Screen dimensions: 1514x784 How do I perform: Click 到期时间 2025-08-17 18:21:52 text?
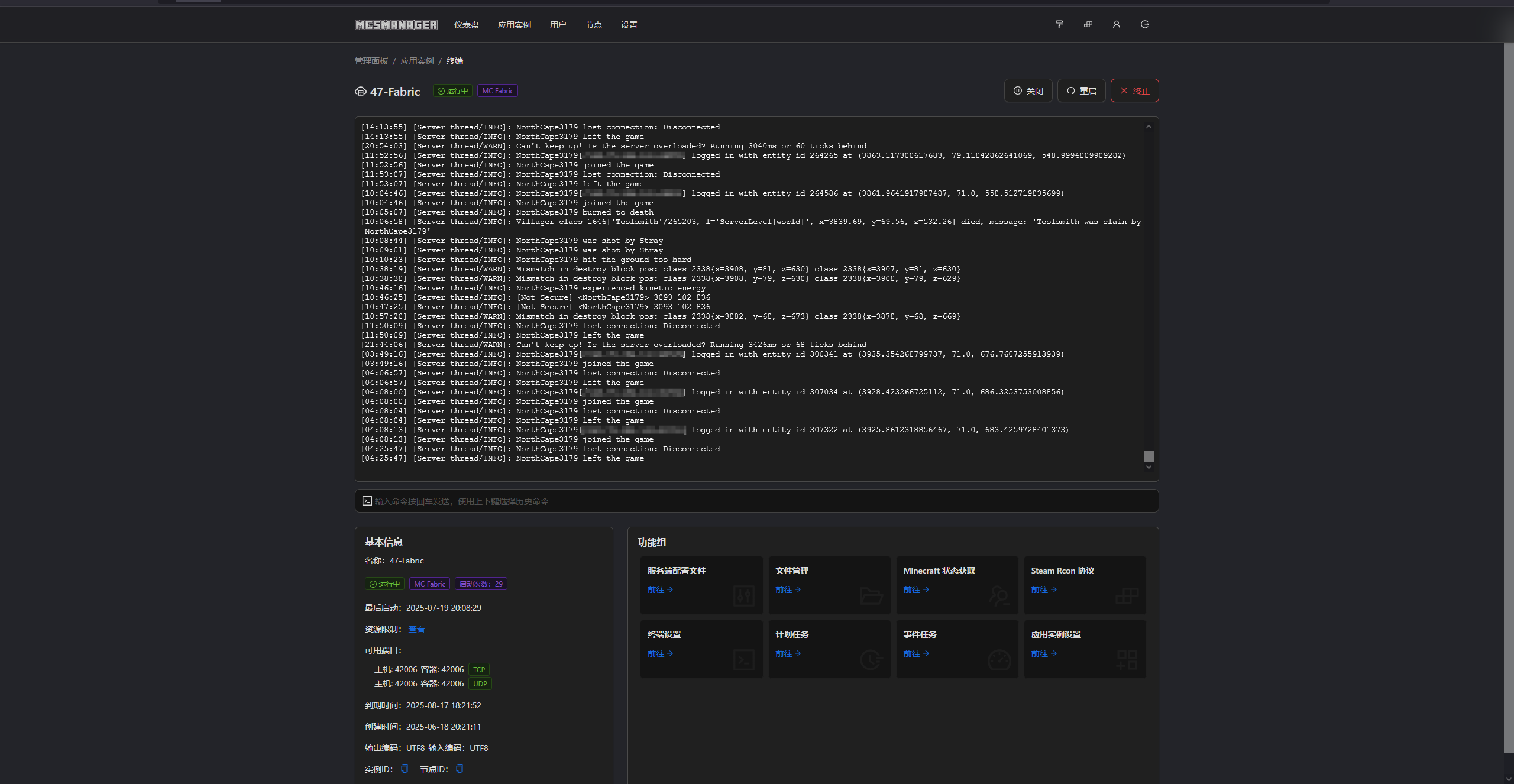[x=423, y=705]
